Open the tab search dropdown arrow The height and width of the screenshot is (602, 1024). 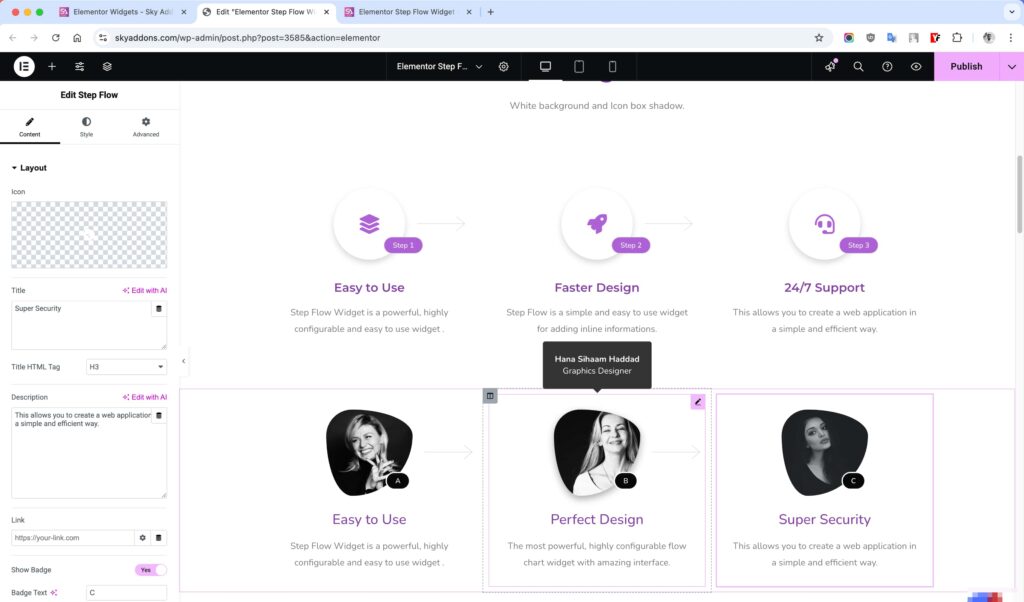(1012, 12)
